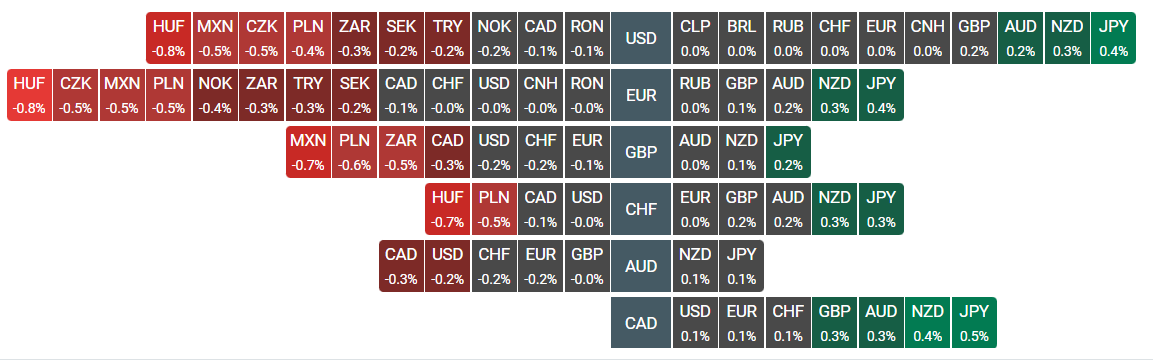Open the GBP base currency row header
Image resolution: width=1153 pixels, height=360 pixels.
[640, 152]
